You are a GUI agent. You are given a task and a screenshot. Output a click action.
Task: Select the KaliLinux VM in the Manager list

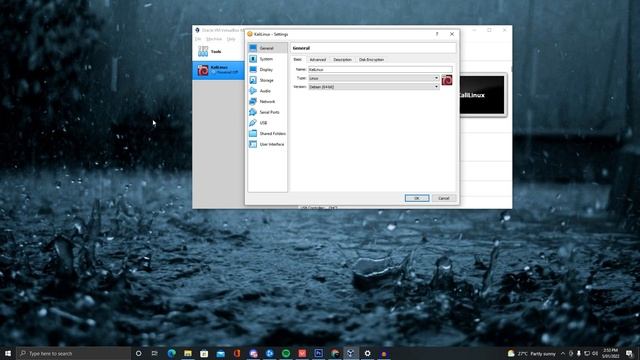pyautogui.click(x=218, y=70)
